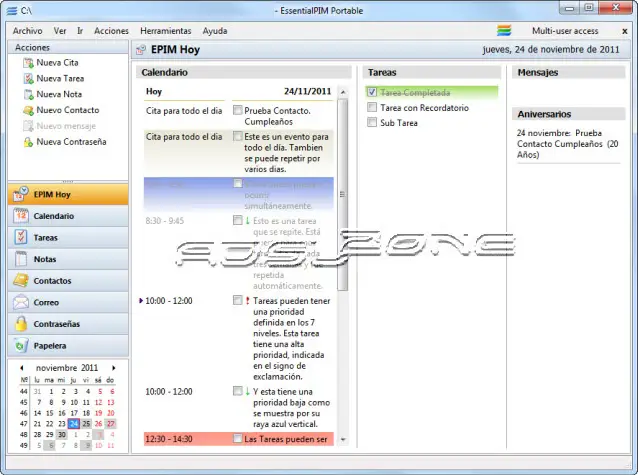Viewport: 638px width, 475px height.
Task: Click the Mensajes section header
Action: coord(568,72)
